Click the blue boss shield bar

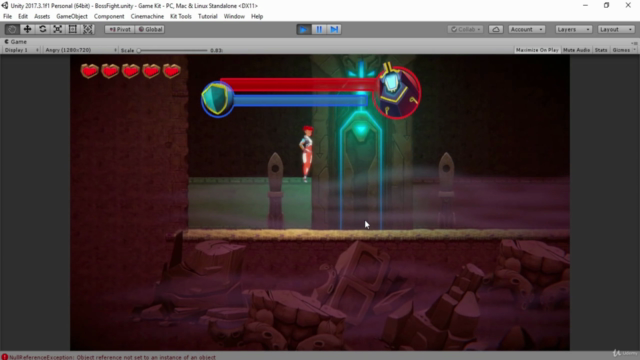click(300, 100)
